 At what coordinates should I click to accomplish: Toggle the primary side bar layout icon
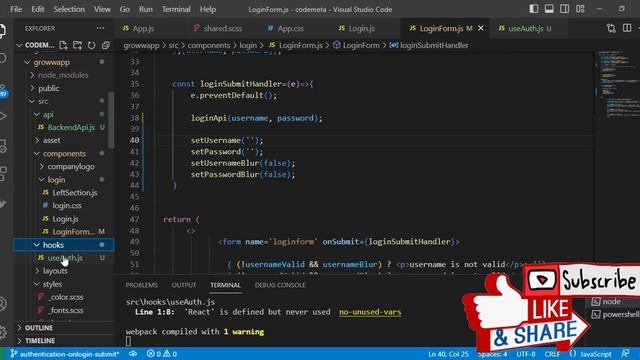click(533, 9)
